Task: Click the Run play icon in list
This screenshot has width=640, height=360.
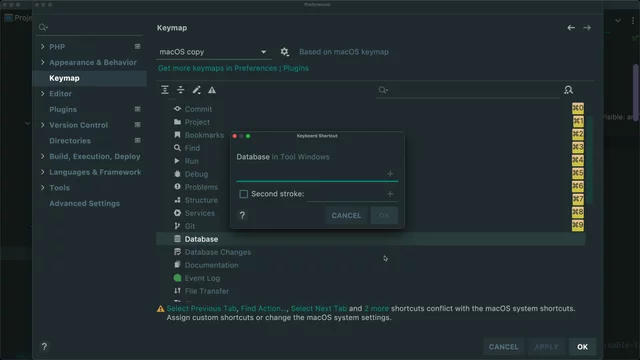Action: [177, 161]
